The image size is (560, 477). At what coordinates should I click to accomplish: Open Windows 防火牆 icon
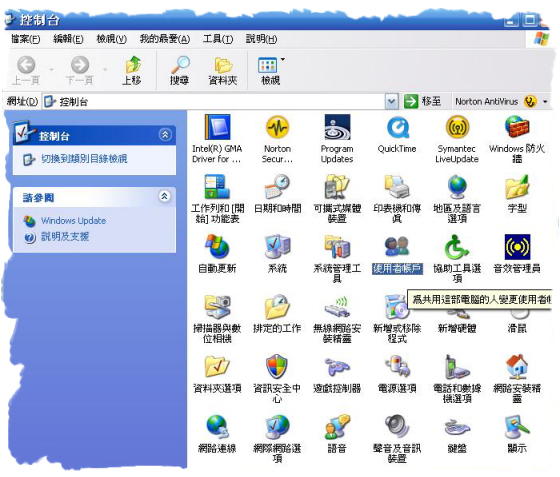click(517, 127)
